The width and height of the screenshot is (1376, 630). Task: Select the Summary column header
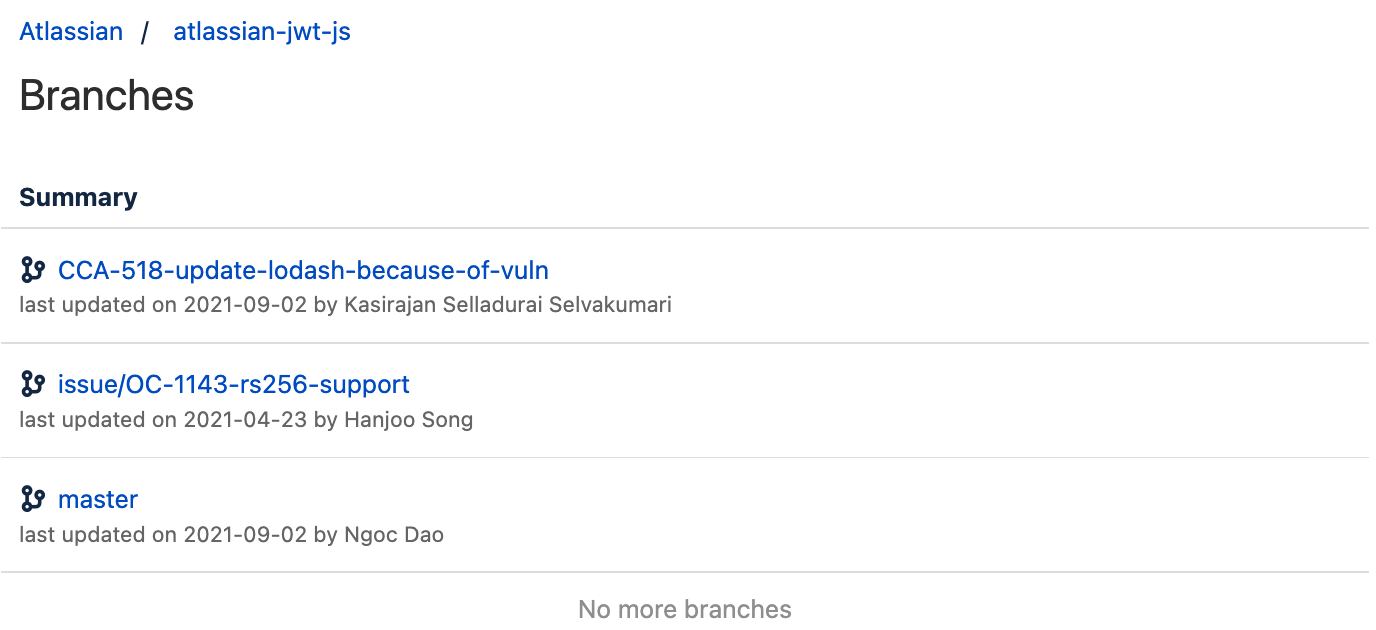[x=78, y=197]
